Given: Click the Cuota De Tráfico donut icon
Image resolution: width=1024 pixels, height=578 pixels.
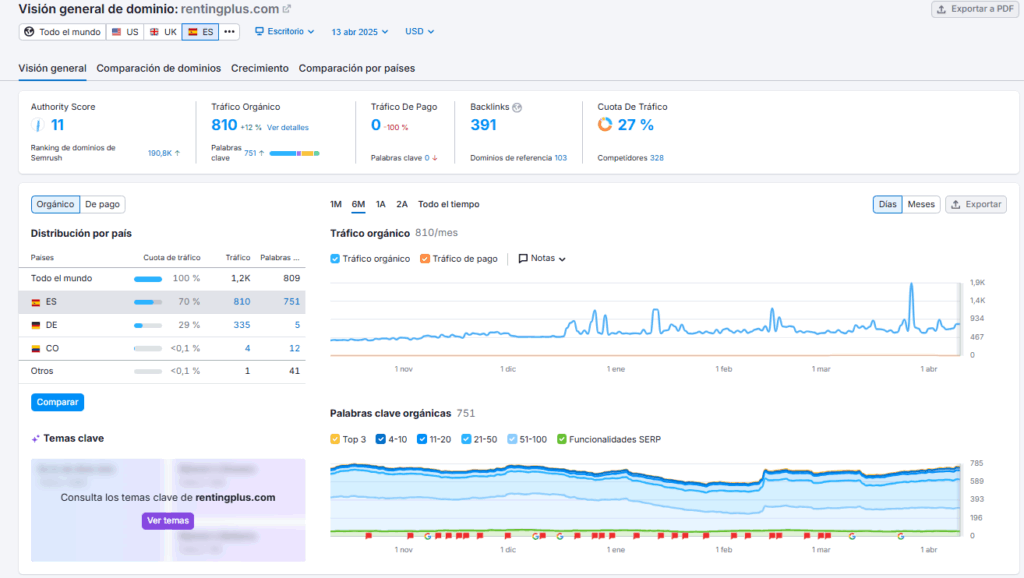Looking at the screenshot, I should 605,125.
